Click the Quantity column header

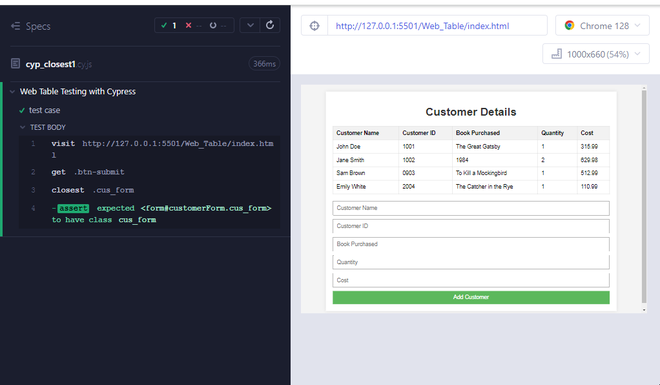pos(557,133)
